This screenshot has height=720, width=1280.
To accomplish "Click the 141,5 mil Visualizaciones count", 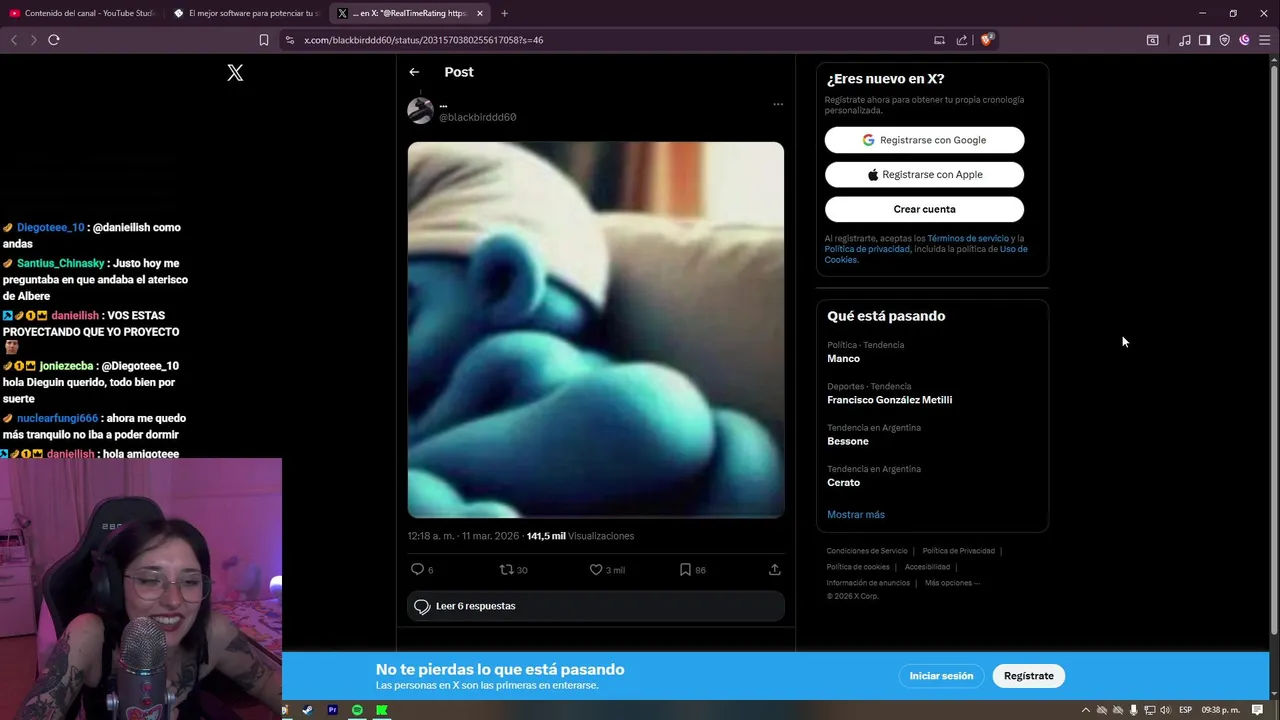I will coord(580,536).
